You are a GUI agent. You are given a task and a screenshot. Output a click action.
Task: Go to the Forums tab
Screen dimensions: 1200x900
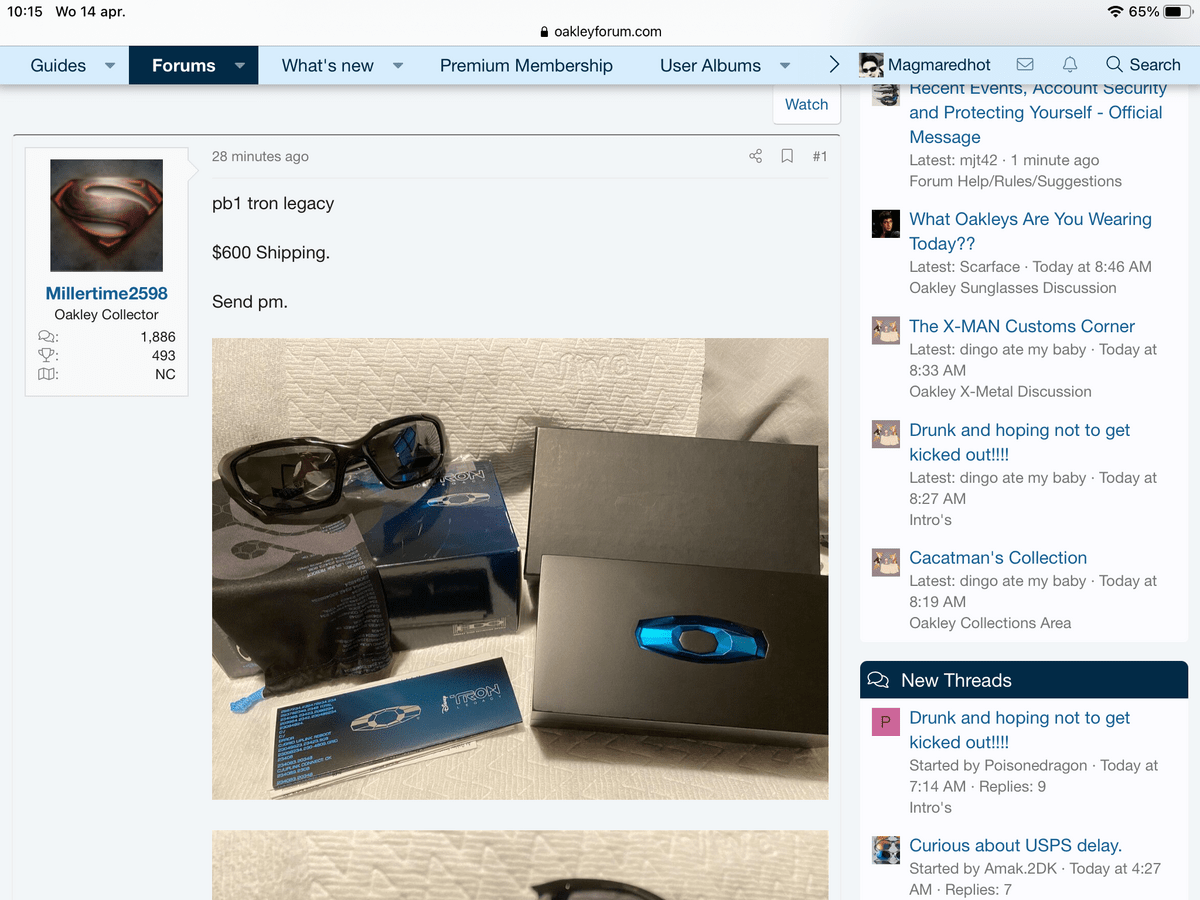coord(183,66)
